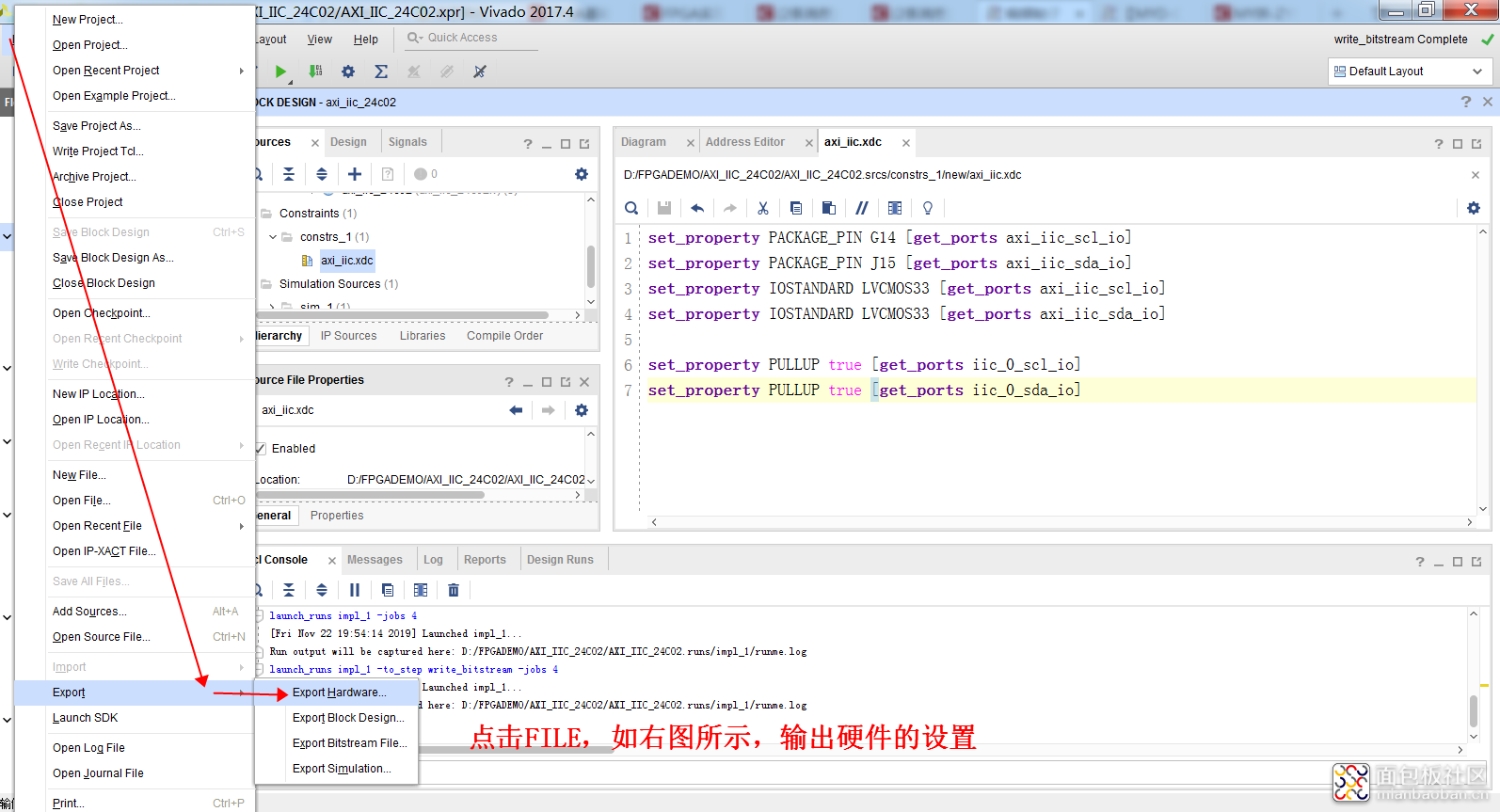Switch to Signals tab in sources pane
The width and height of the screenshot is (1500, 812).
point(407,142)
